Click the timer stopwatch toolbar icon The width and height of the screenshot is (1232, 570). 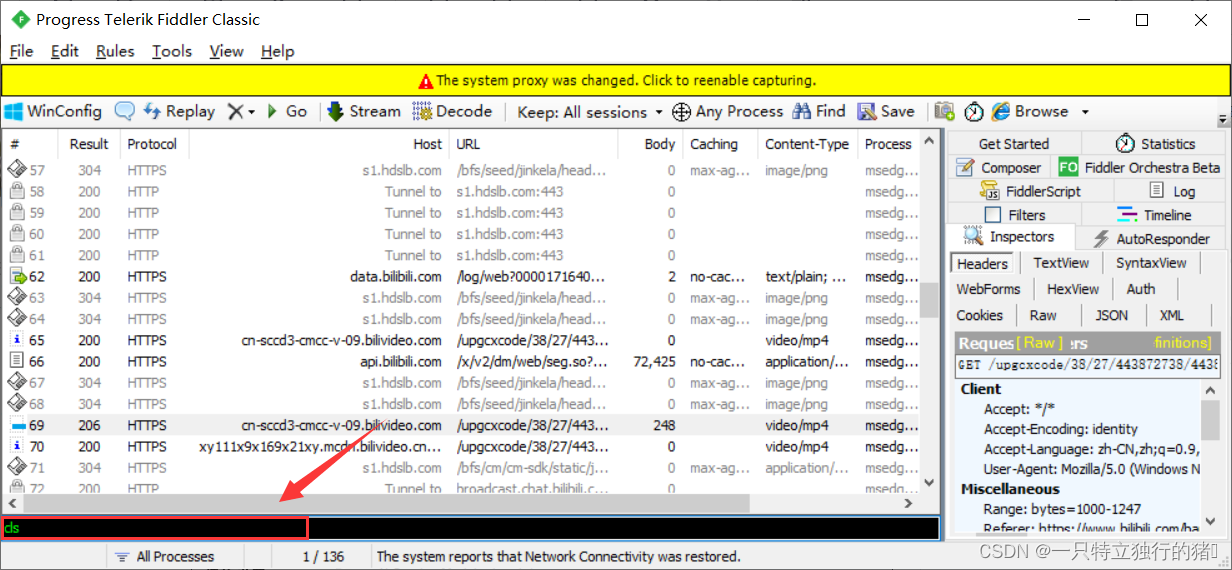click(x=973, y=112)
